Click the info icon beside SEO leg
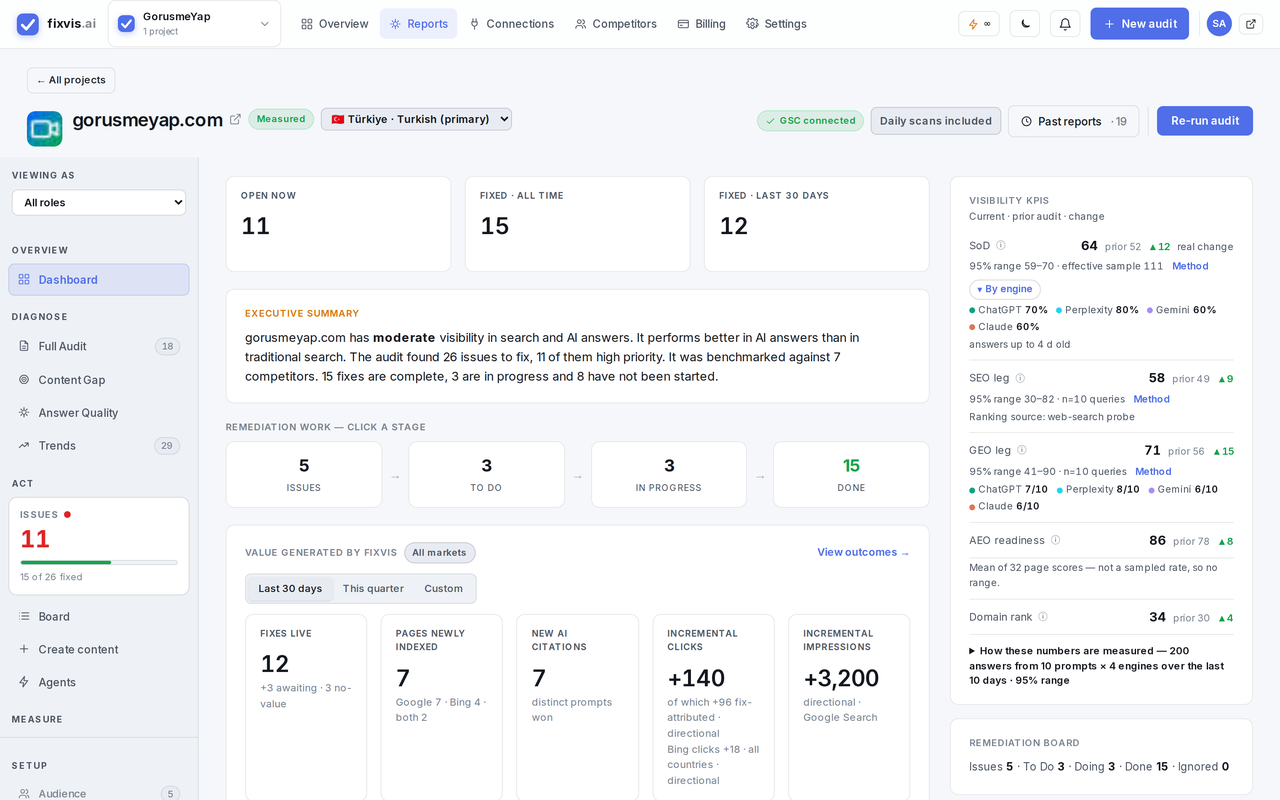The image size is (1280, 800). pos(1020,378)
